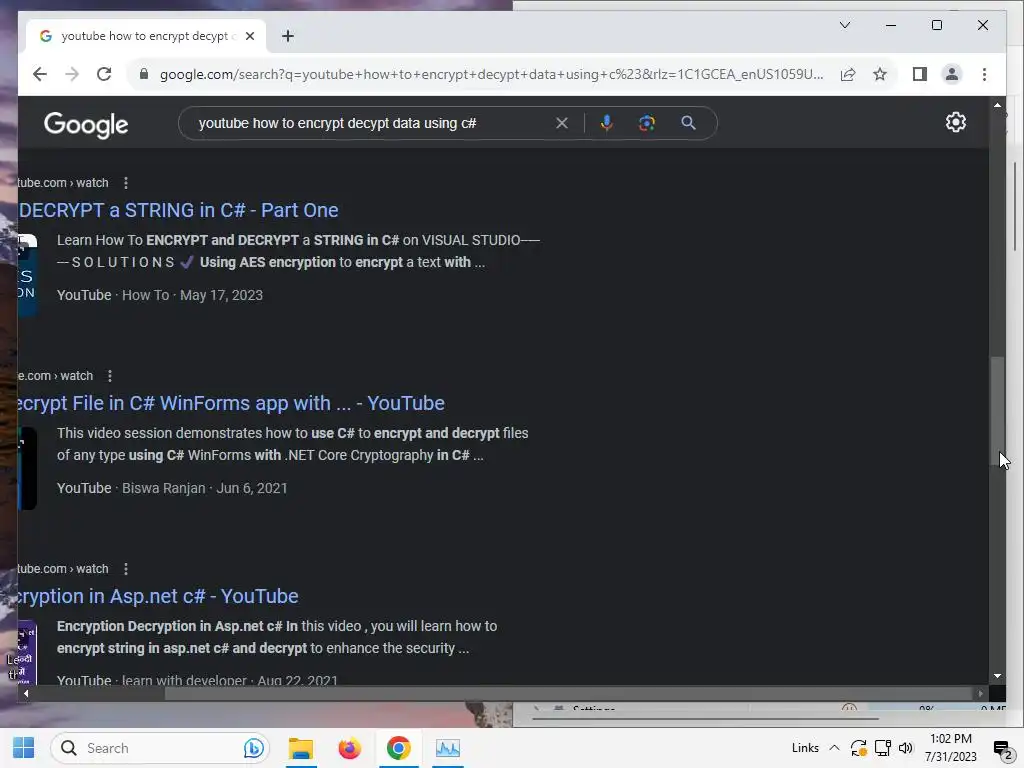This screenshot has height=768, width=1024.
Task: Open the Chrome profile avatar
Action: [x=952, y=74]
